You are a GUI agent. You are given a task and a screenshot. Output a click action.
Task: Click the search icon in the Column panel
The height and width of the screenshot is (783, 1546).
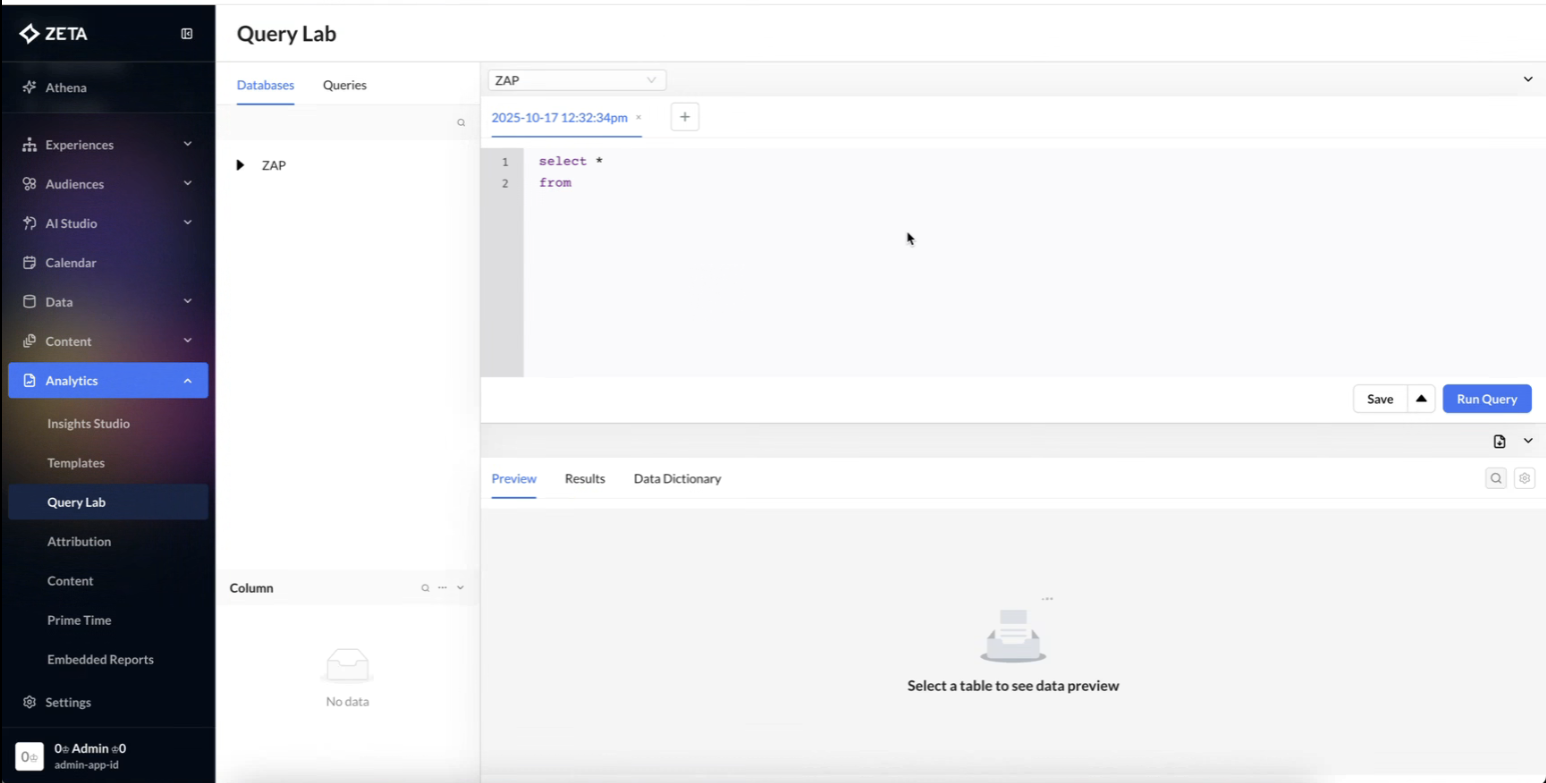click(x=425, y=588)
